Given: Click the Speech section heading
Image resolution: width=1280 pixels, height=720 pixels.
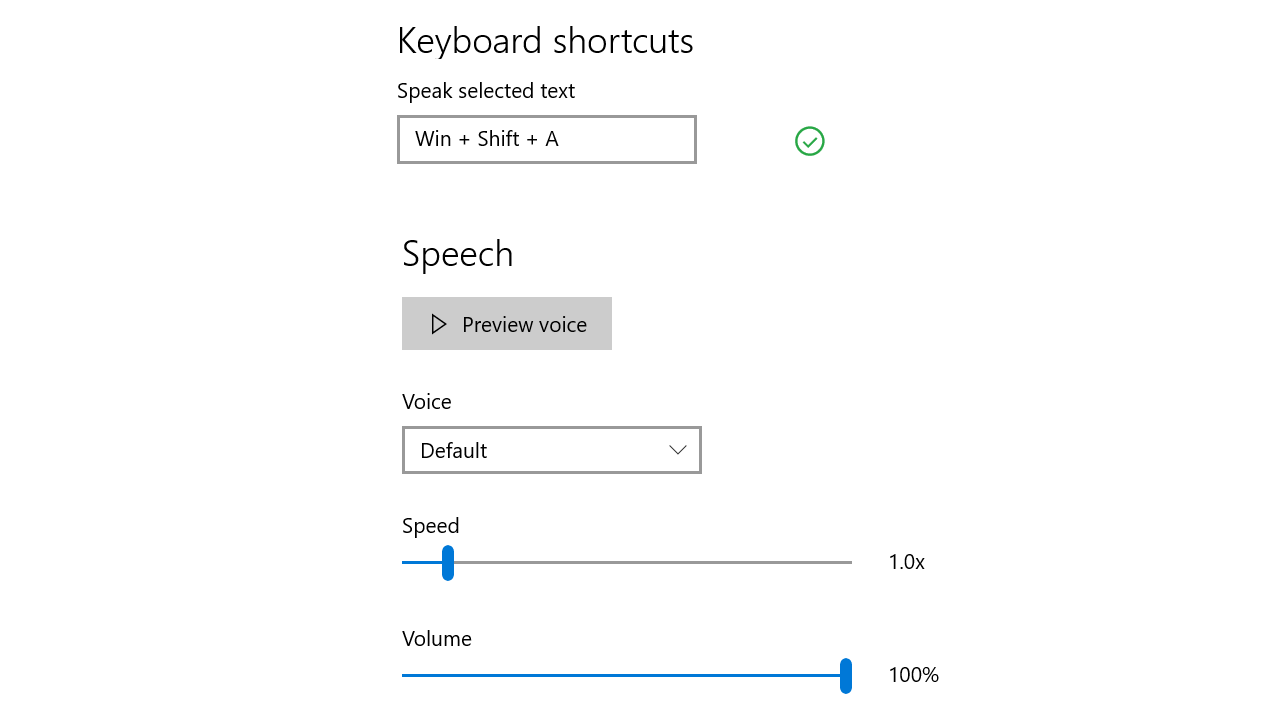Looking at the screenshot, I should [458, 254].
